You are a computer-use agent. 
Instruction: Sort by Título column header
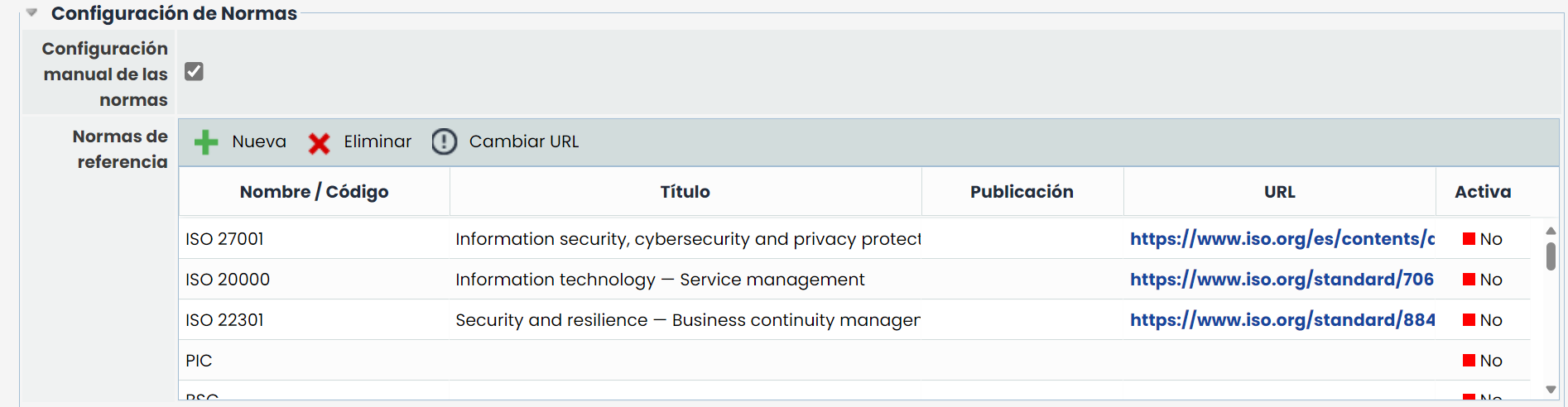685,192
